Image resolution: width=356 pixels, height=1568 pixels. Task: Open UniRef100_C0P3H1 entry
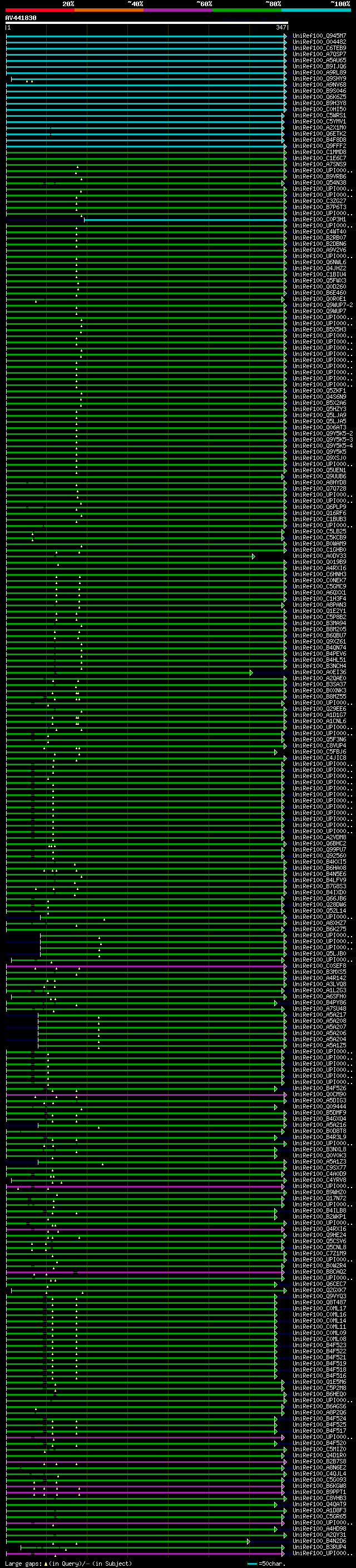319,219
